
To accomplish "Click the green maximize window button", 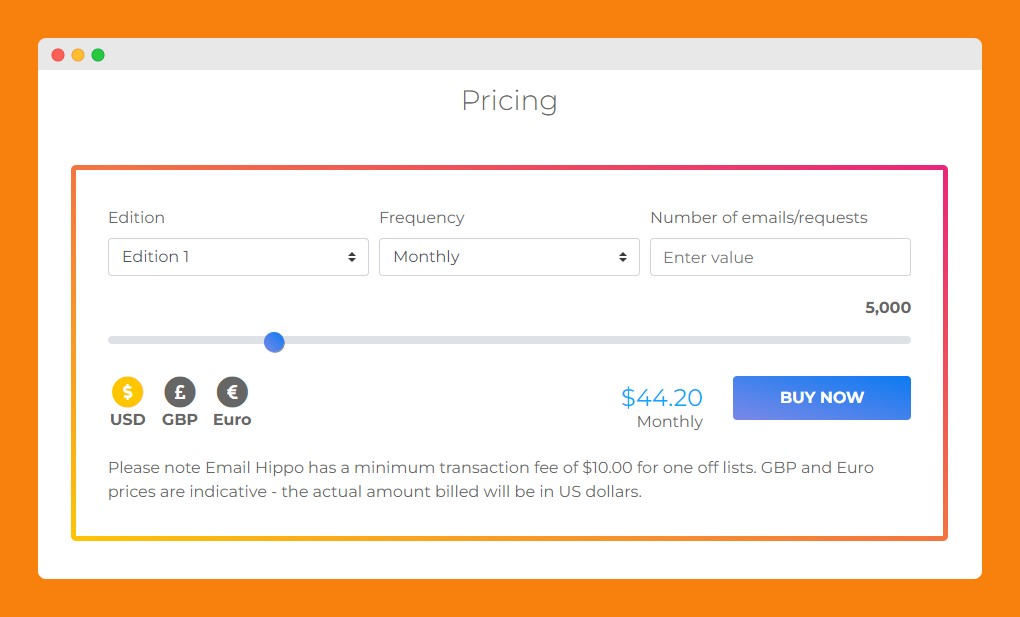I will pyautogui.click(x=98, y=55).
